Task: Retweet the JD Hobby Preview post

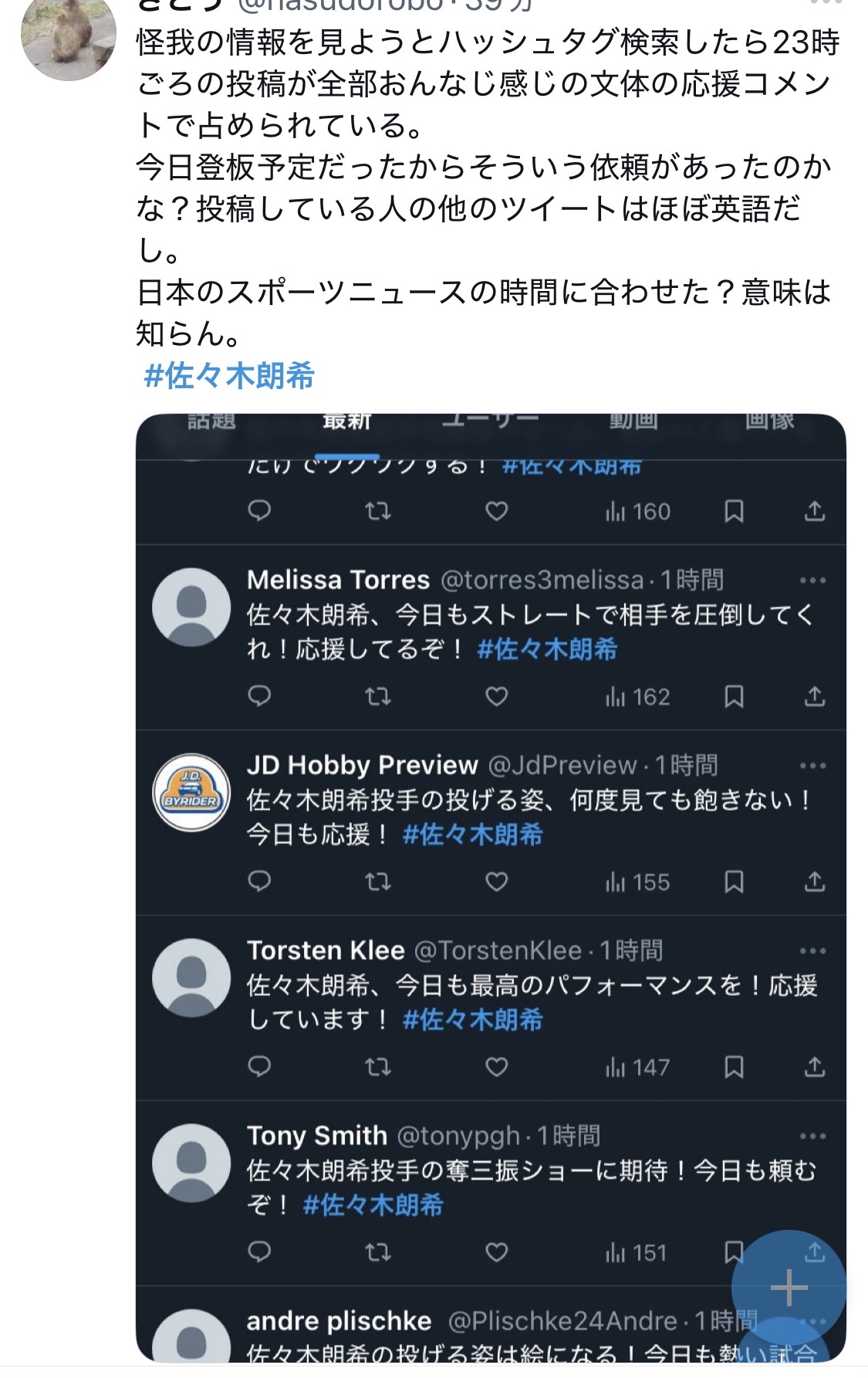Action: (377, 882)
